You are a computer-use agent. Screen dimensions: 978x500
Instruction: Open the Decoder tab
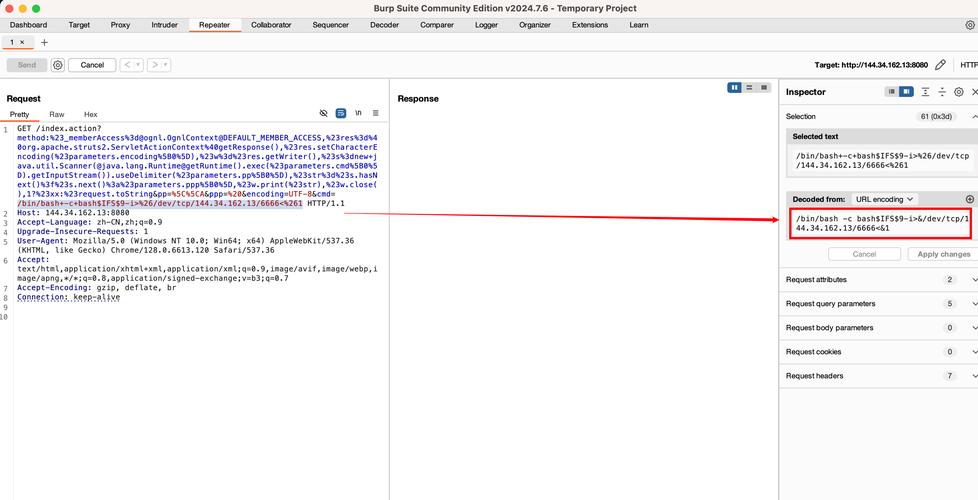[x=384, y=25]
